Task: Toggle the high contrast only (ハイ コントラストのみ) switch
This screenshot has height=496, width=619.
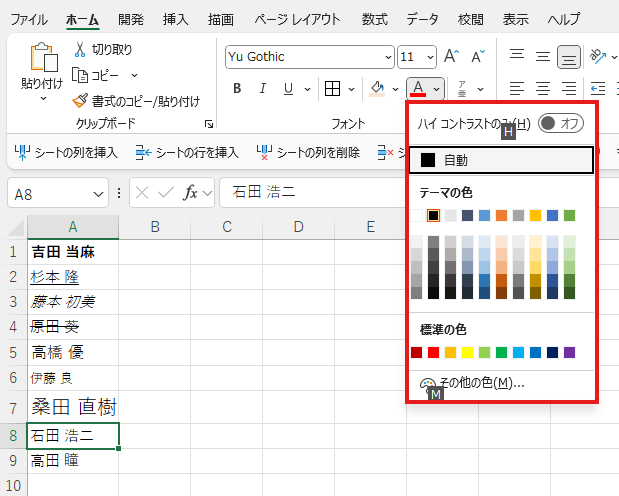Action: (x=560, y=123)
